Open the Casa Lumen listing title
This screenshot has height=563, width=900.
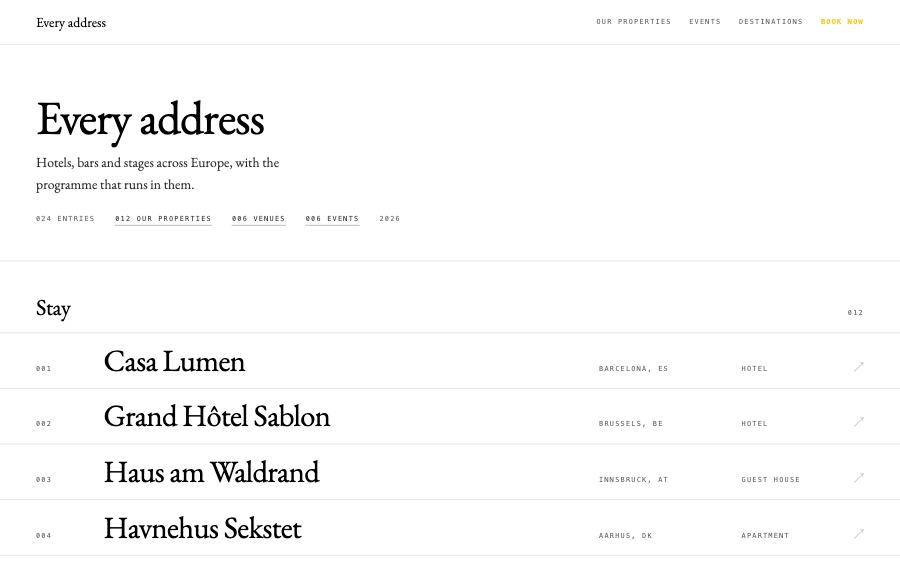[174, 362]
